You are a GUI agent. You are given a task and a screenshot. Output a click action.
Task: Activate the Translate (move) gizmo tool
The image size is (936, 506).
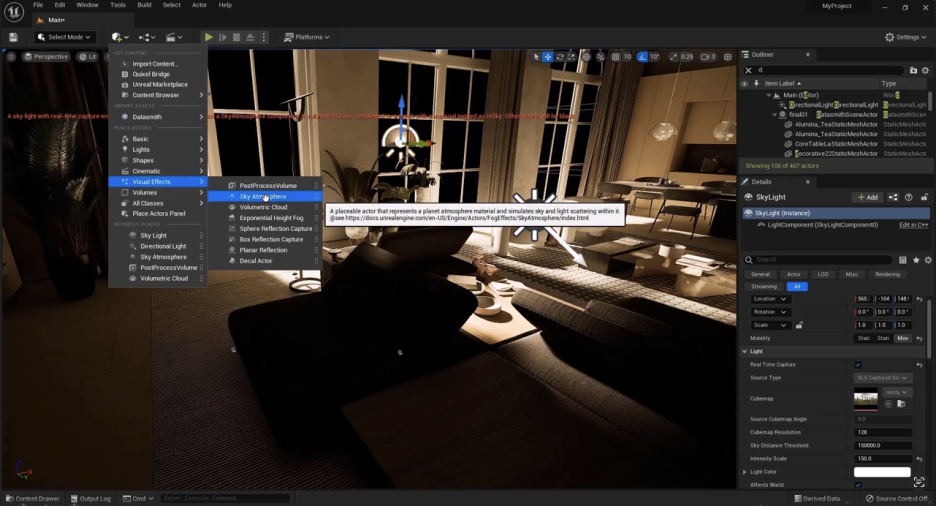click(547, 57)
